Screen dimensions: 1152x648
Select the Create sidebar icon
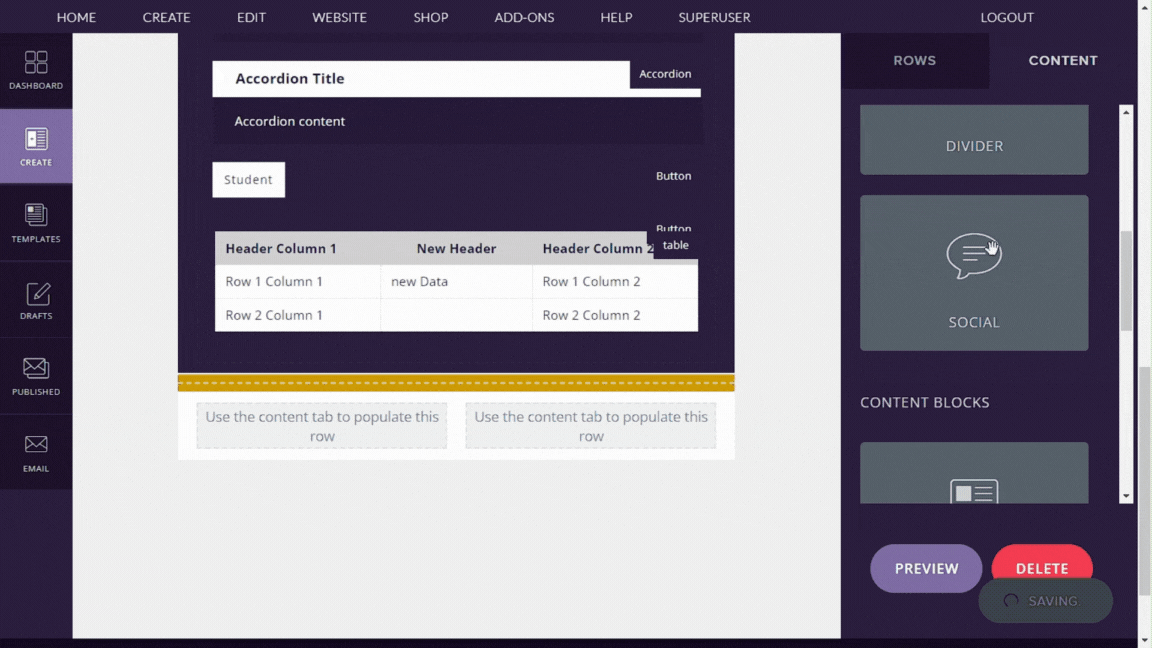click(36, 146)
